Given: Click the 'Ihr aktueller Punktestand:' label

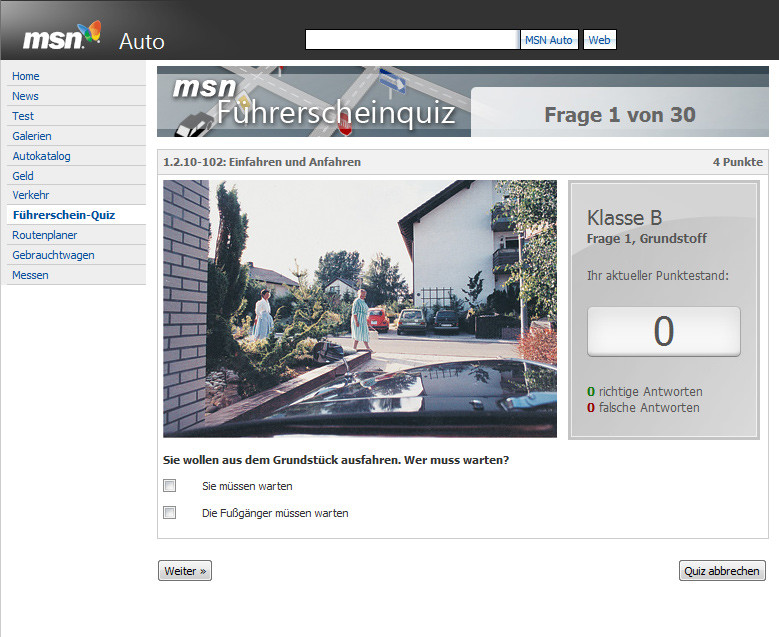Looking at the screenshot, I should click(658, 275).
